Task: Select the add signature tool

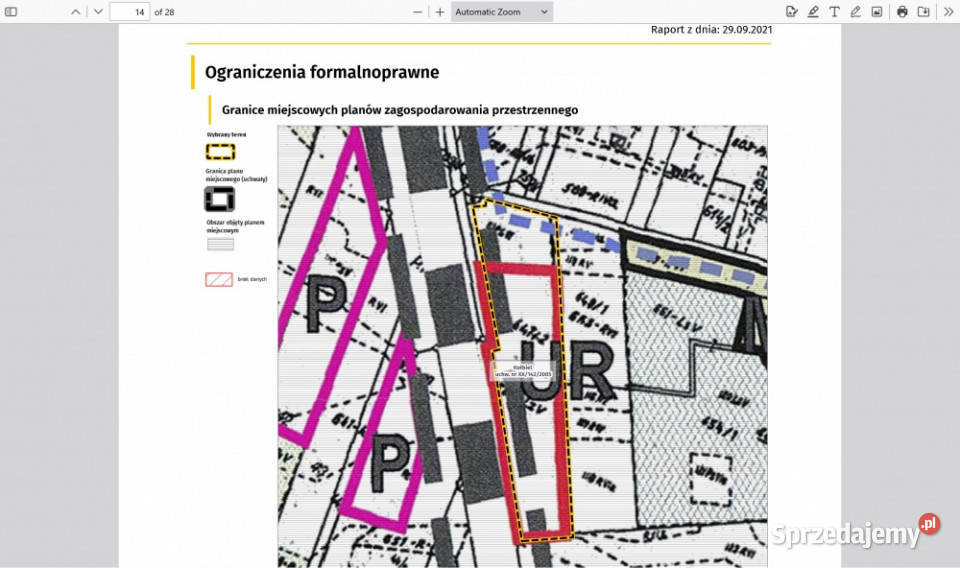Action: click(792, 11)
